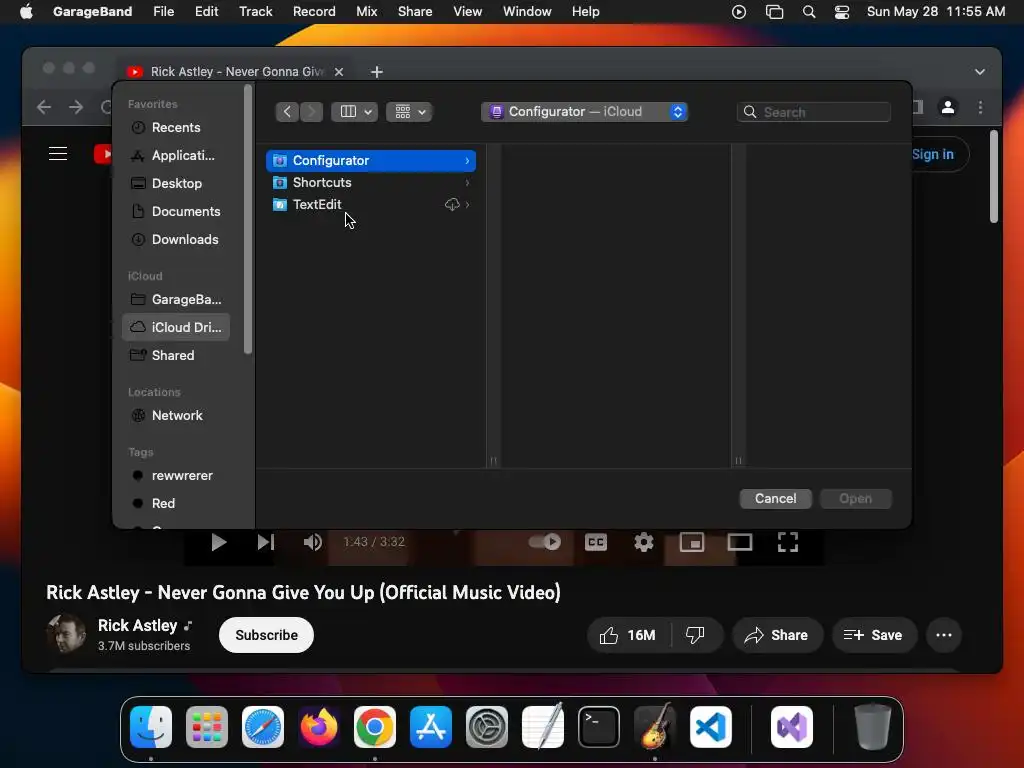
Task: Open the YouTube hamburger guide menu
Action: click(58, 153)
